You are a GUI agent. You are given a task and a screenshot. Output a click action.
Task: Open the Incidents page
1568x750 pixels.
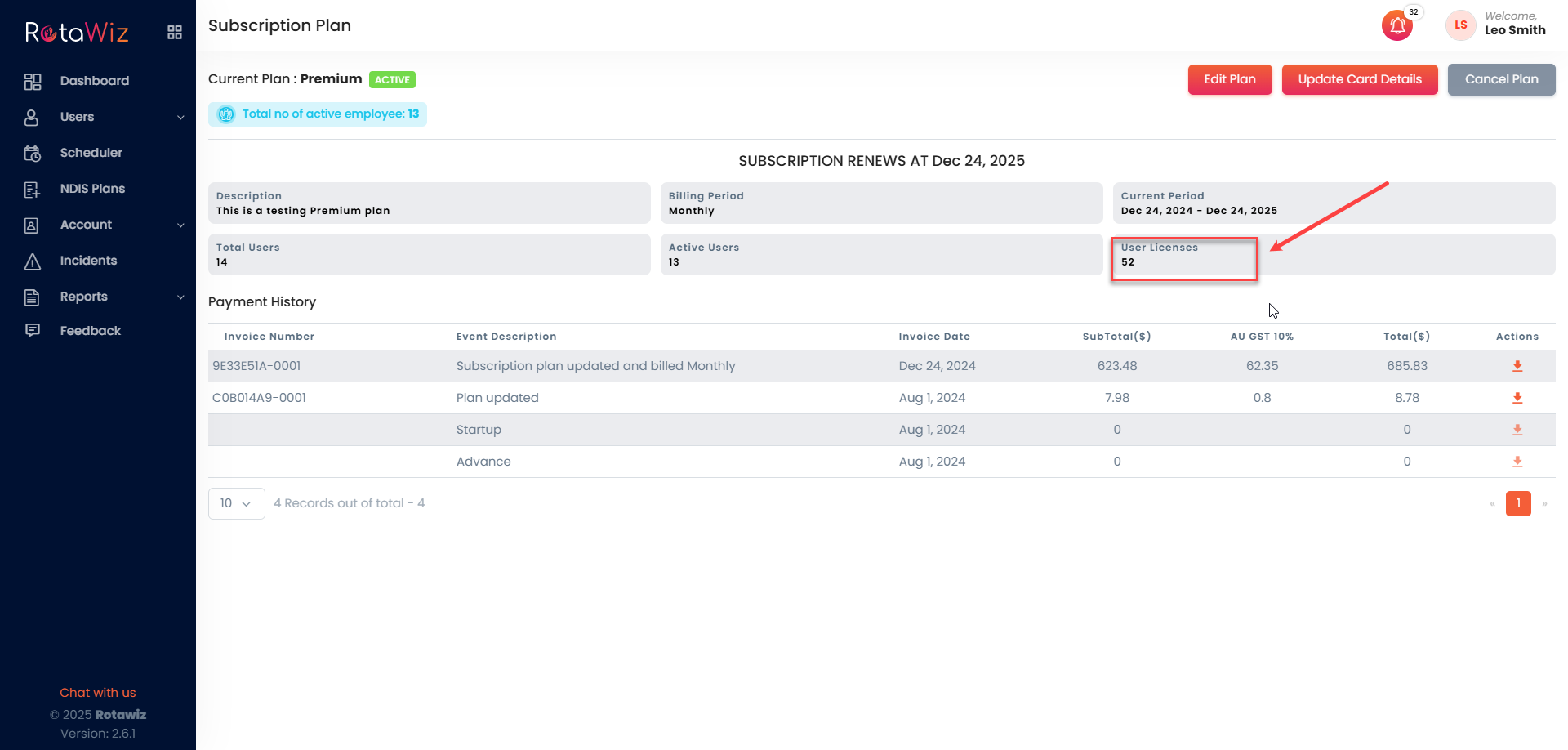[x=88, y=261]
